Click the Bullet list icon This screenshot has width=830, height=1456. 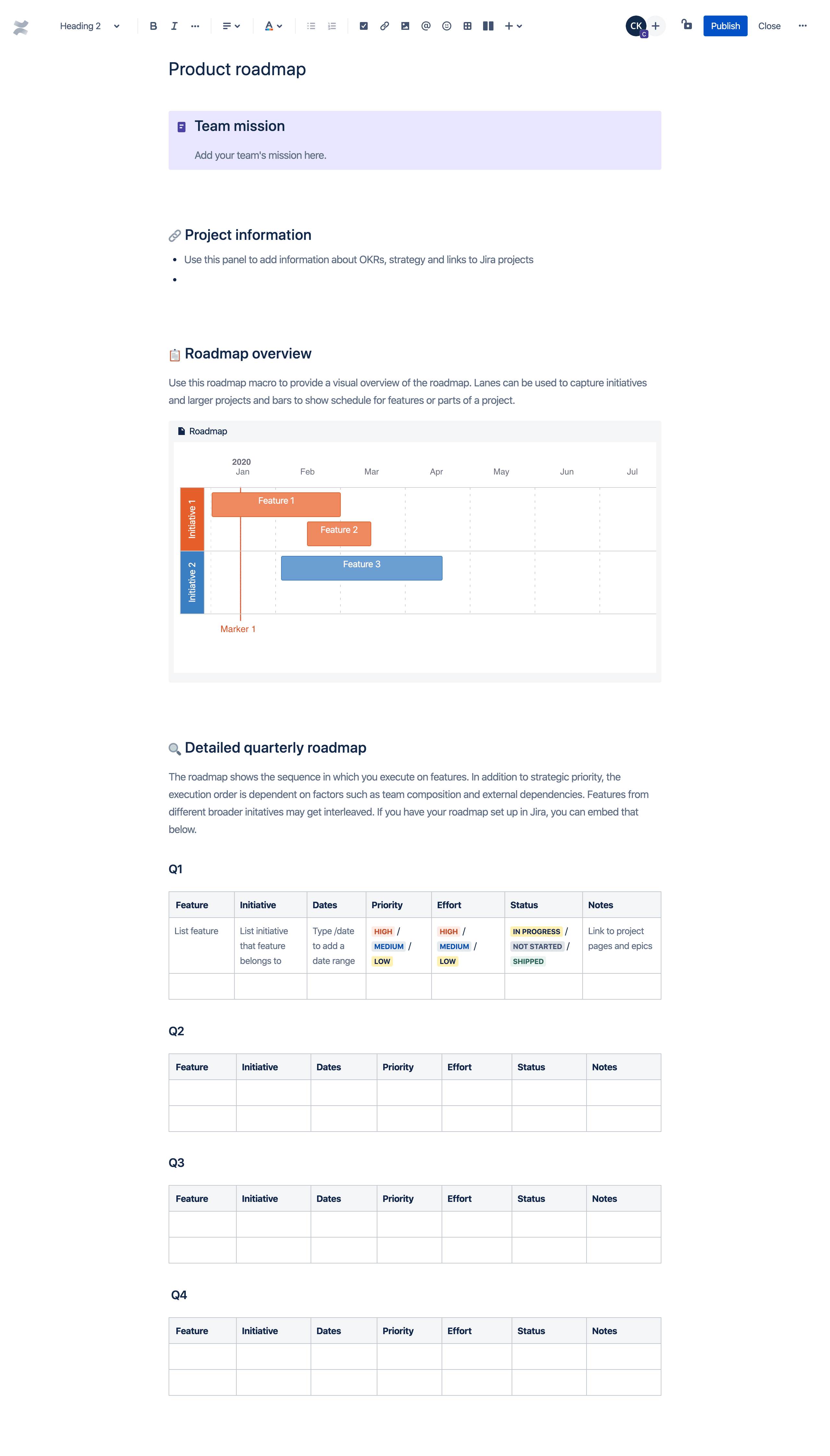(x=311, y=25)
